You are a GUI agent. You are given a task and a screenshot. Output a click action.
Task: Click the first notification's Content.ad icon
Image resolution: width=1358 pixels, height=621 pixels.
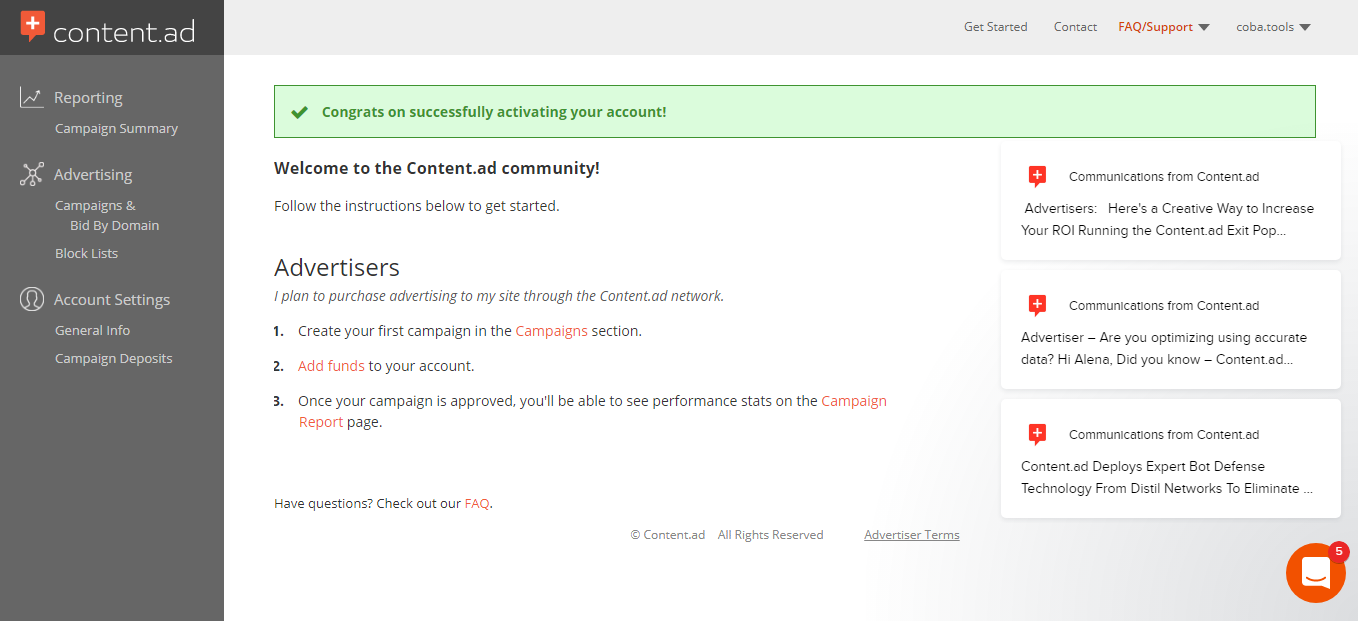1037,177
